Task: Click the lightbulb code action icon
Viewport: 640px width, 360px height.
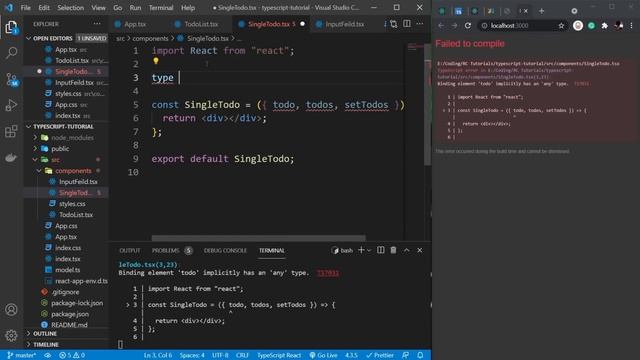Action: tap(156, 61)
